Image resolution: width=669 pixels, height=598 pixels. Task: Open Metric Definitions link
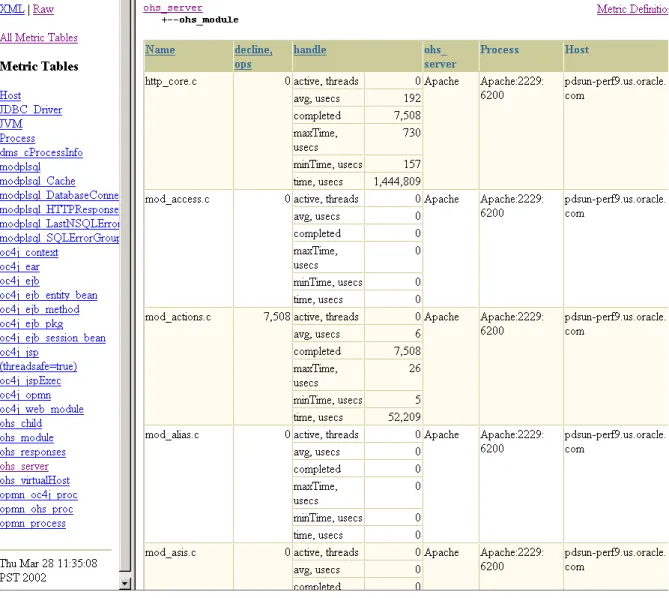coord(632,9)
